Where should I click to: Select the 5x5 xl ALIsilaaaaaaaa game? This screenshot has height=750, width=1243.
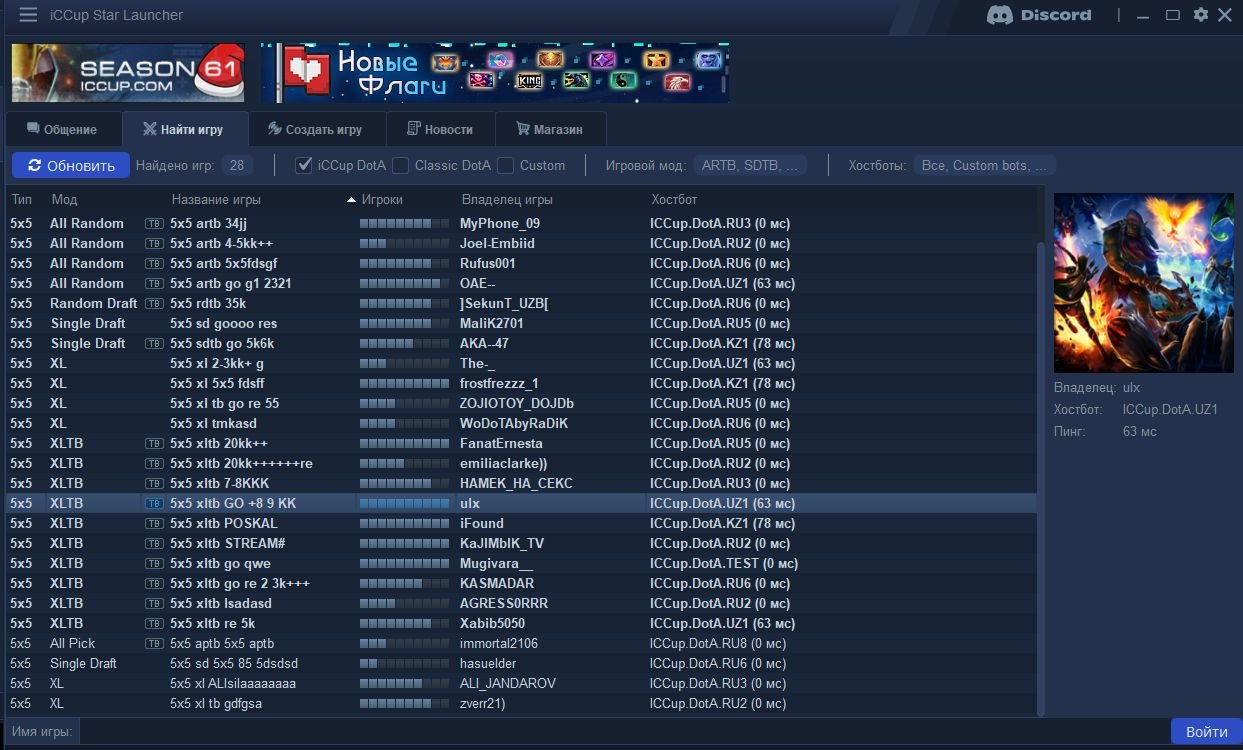pos(521,683)
